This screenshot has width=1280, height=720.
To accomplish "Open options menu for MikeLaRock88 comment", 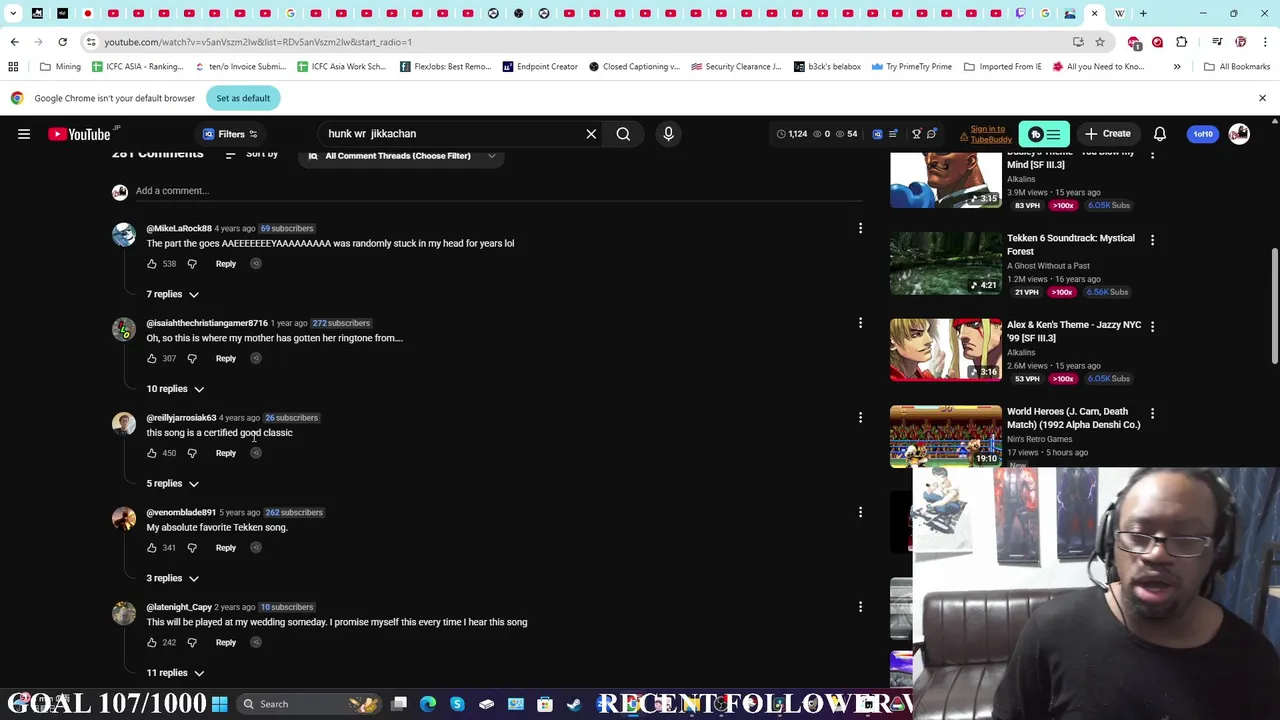I will coord(860,229).
